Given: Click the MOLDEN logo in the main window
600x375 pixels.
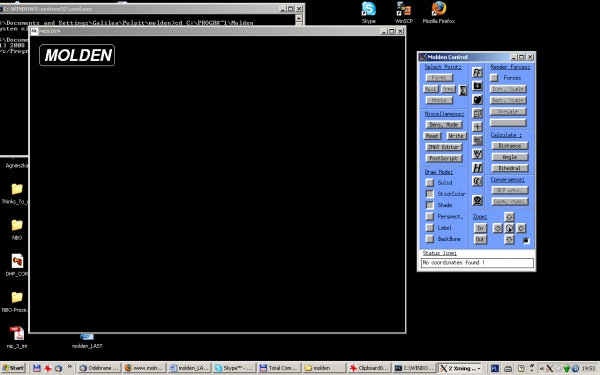Looking at the screenshot, I should [77, 55].
